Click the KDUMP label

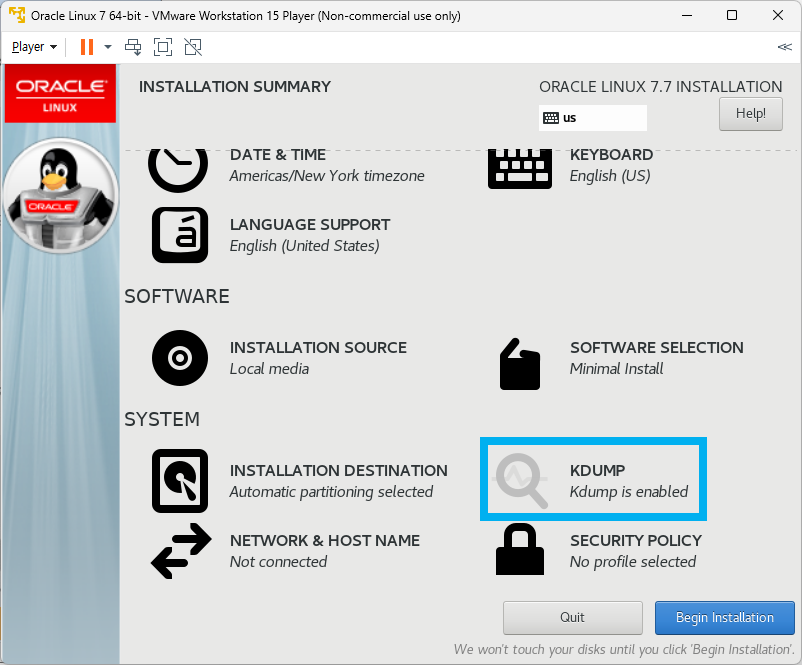click(597, 471)
